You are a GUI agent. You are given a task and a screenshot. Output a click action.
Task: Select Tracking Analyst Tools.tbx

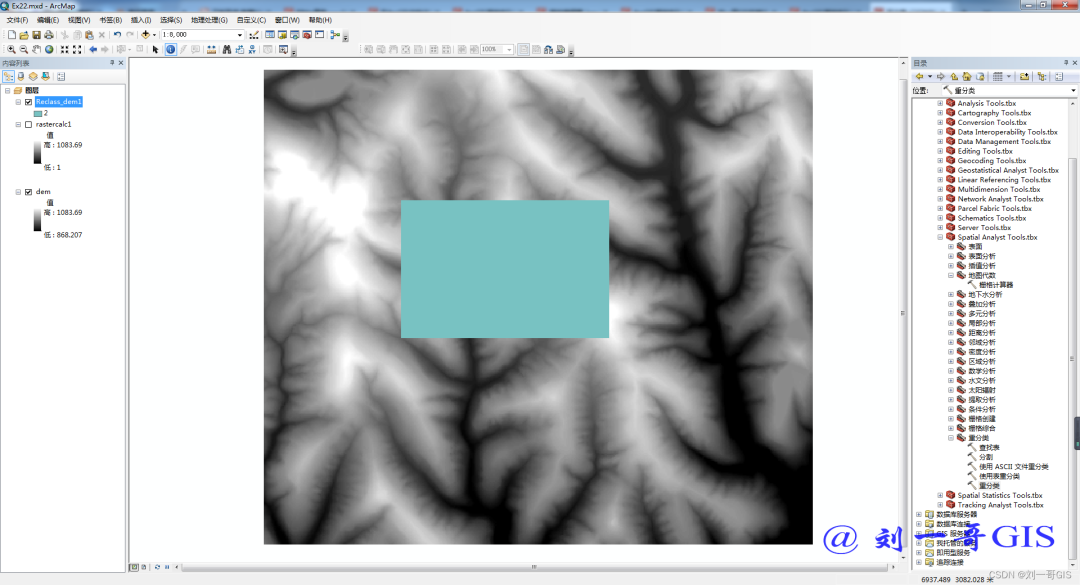(1000, 505)
